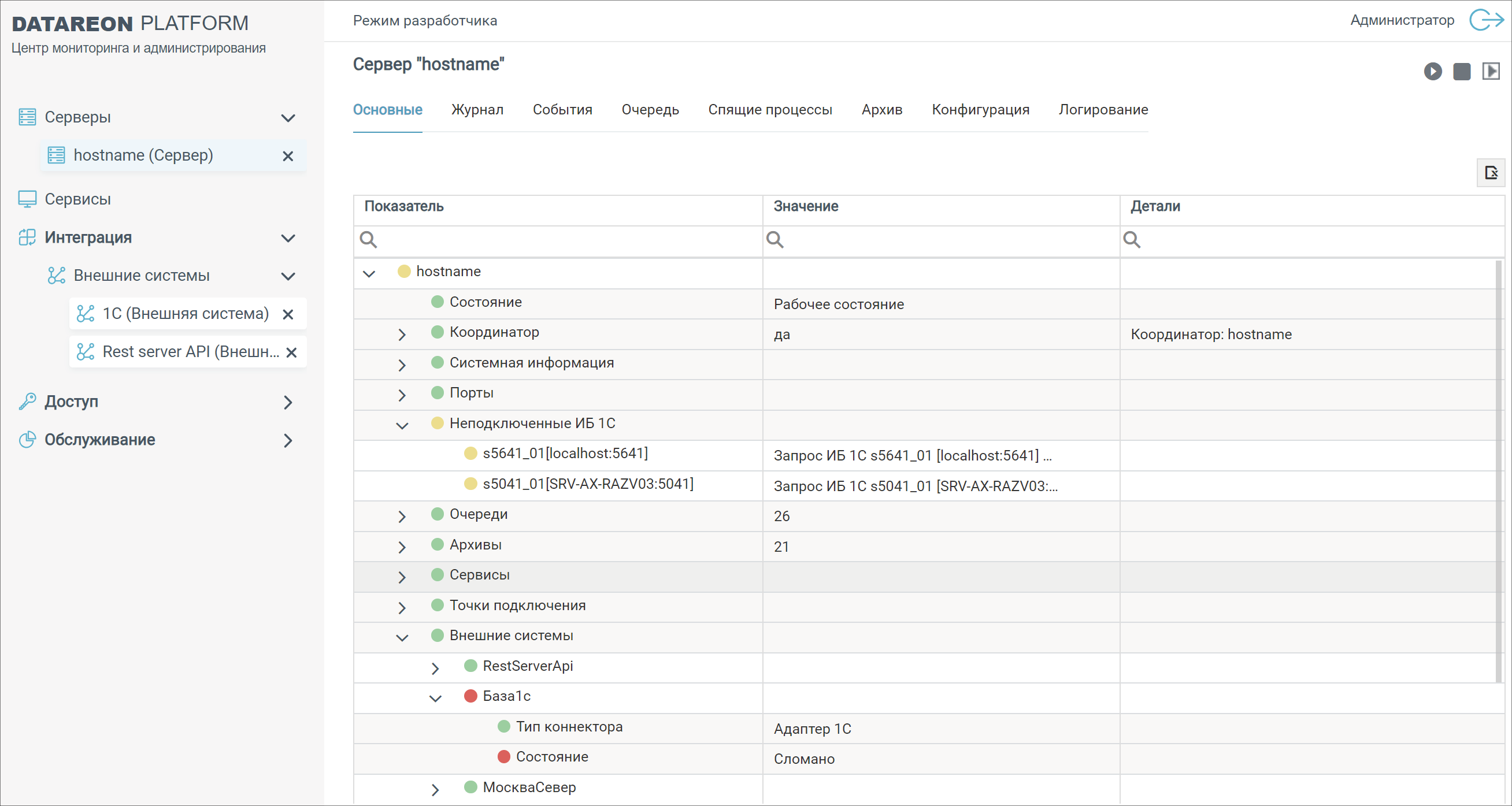Close the hostname (Сервер) sidebar item
1512x806 pixels.
tap(288, 156)
